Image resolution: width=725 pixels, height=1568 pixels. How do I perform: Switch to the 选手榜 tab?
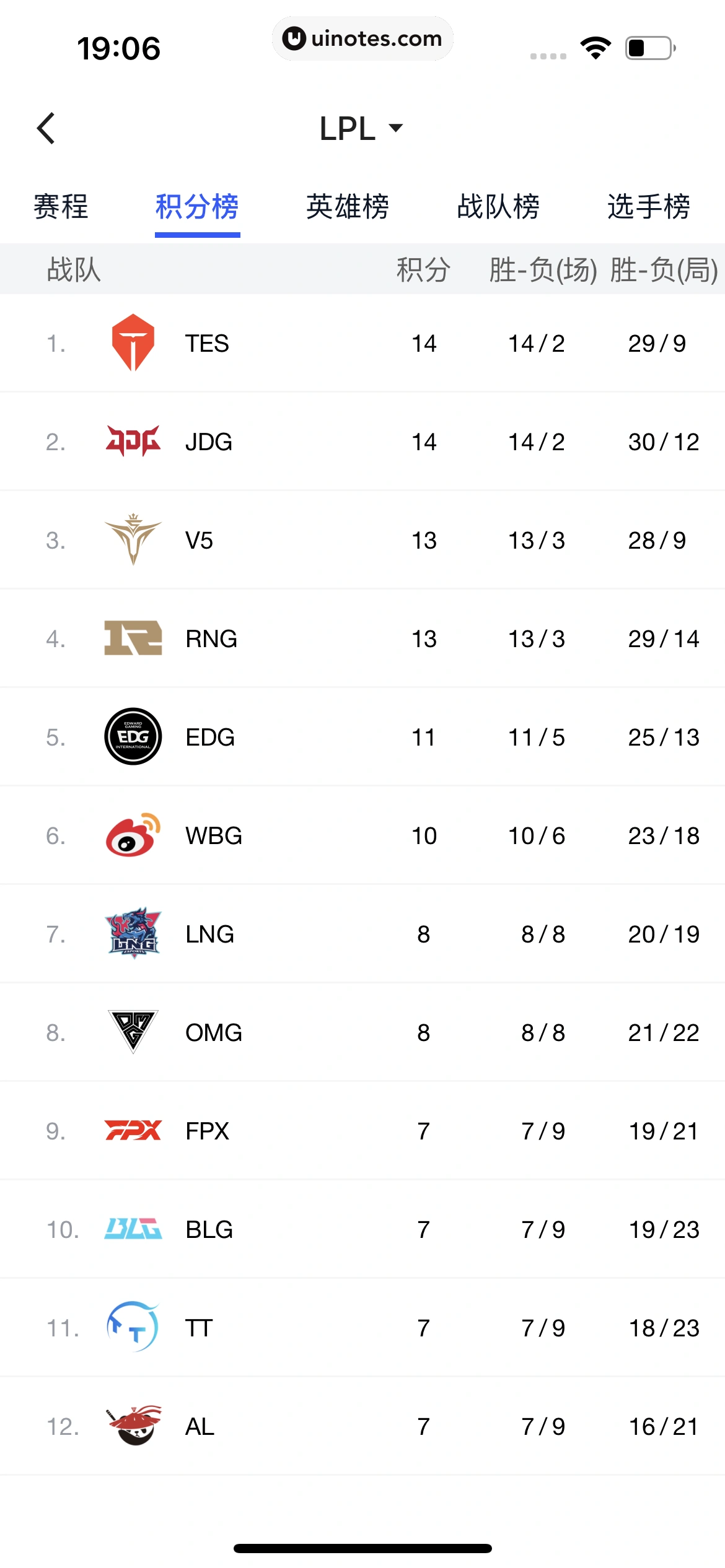pos(649,206)
